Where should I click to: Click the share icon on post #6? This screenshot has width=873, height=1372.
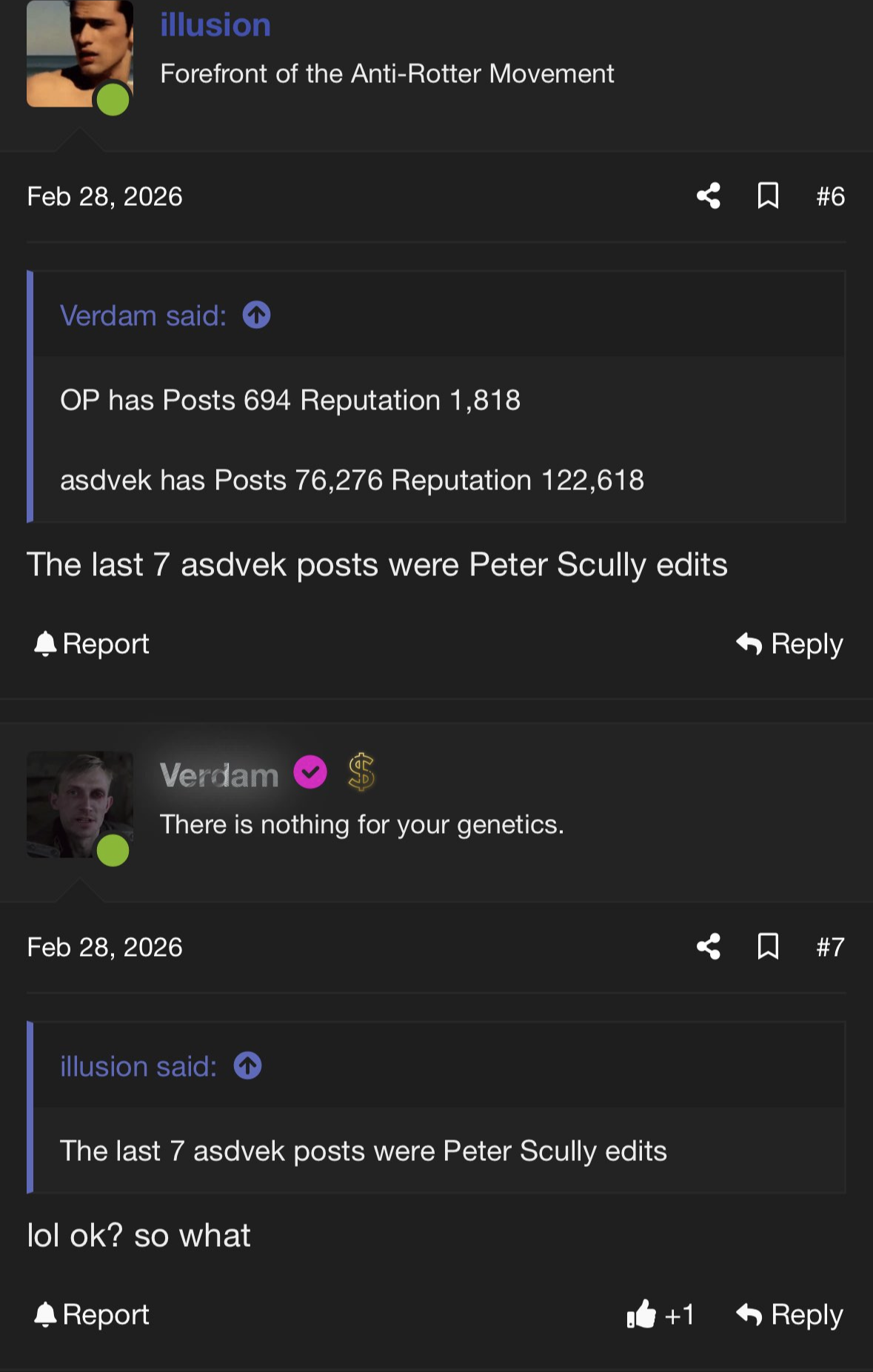[706, 196]
